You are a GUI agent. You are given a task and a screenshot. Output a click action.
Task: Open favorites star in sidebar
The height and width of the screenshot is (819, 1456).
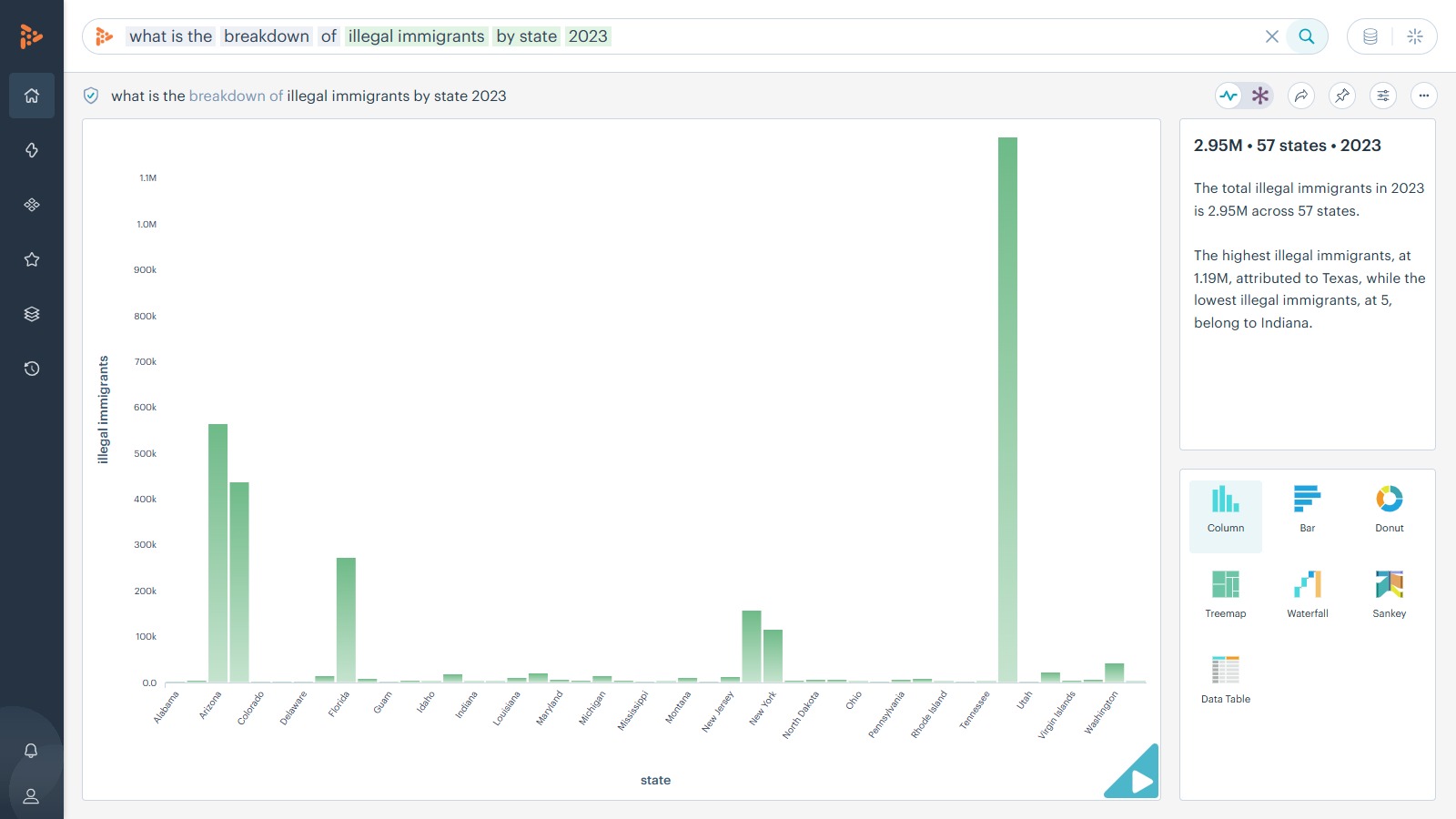pyautogui.click(x=32, y=259)
